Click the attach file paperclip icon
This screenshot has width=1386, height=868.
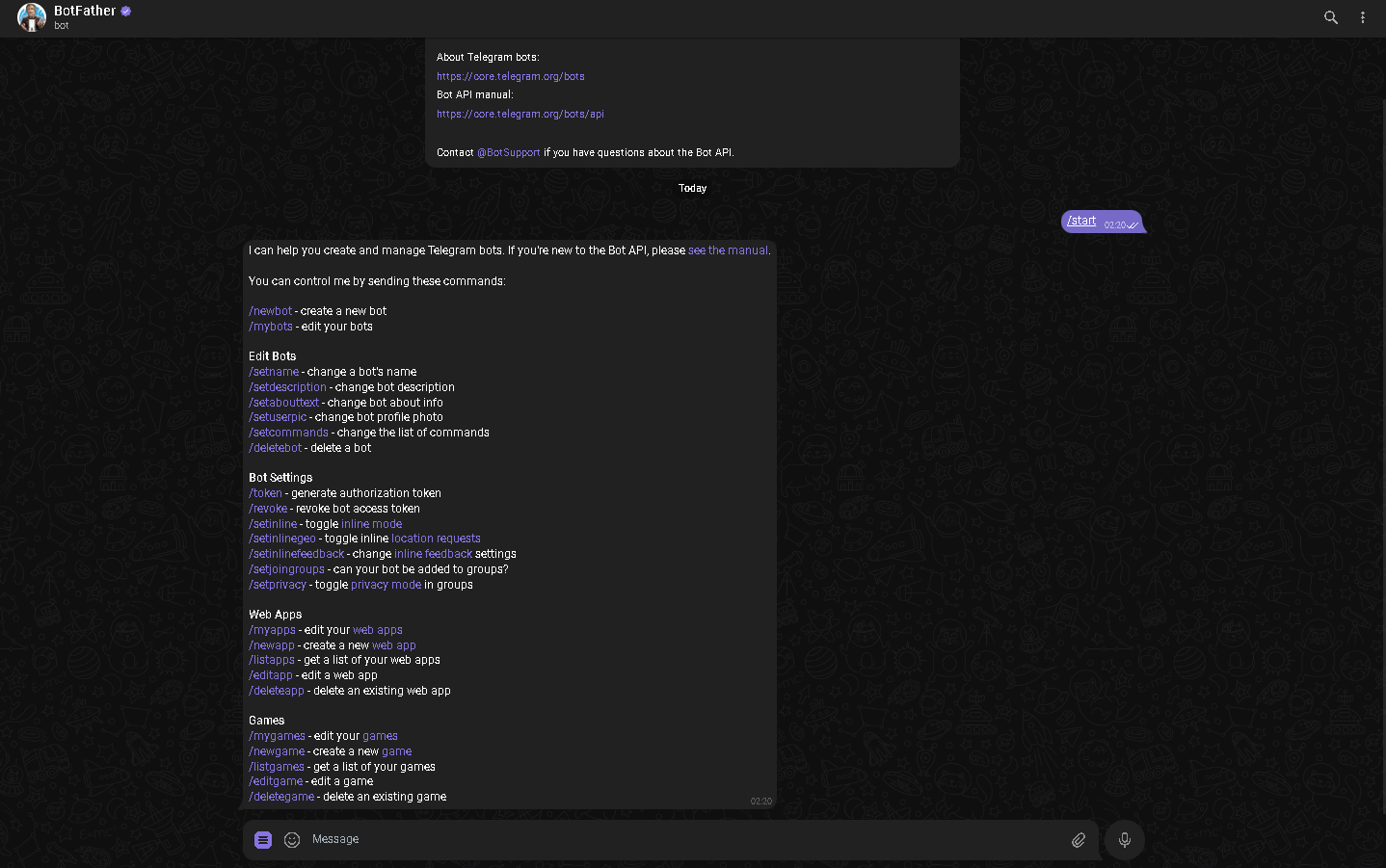click(x=1079, y=840)
